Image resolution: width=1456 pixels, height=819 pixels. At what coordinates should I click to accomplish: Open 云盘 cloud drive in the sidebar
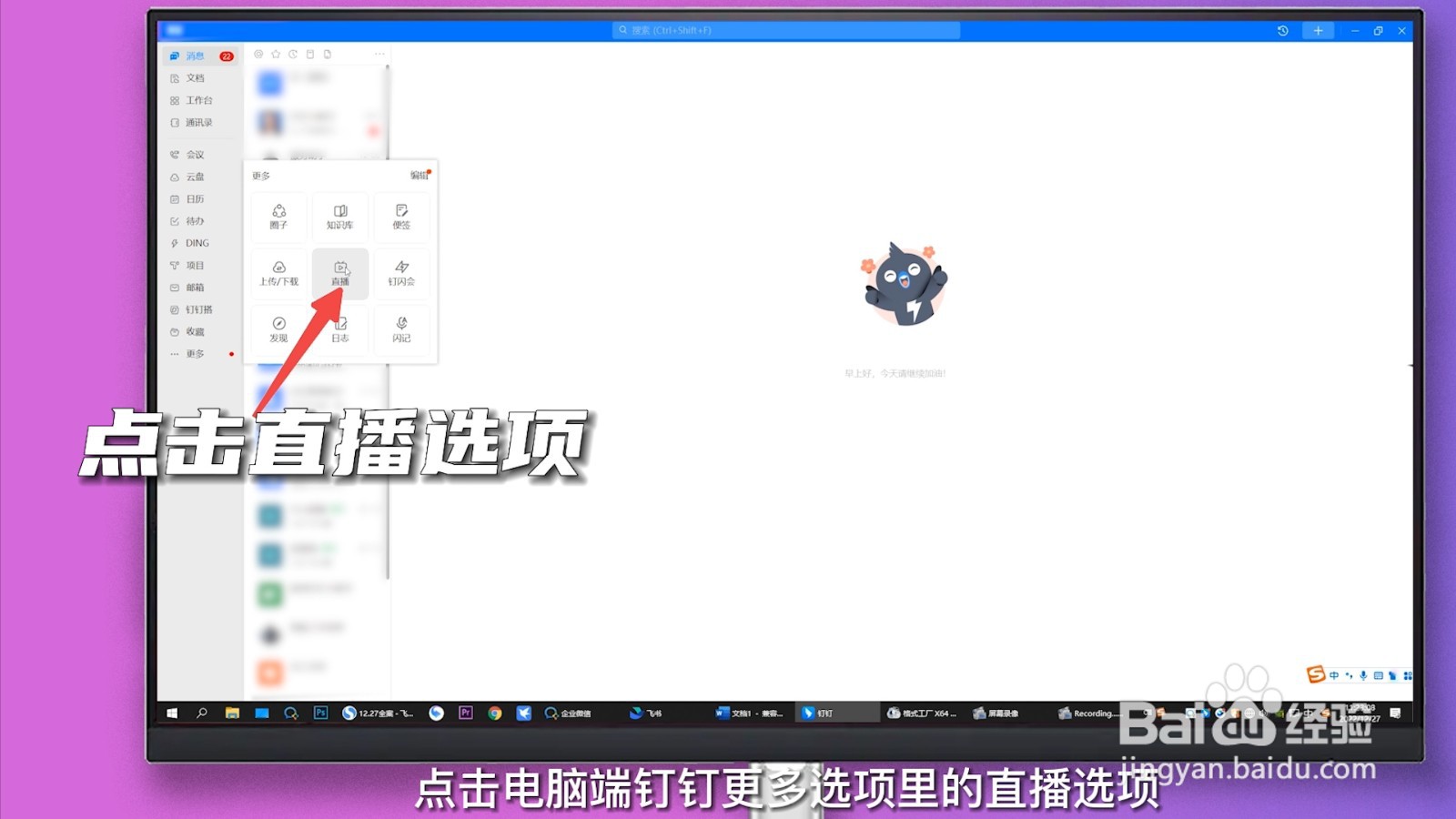(187, 177)
